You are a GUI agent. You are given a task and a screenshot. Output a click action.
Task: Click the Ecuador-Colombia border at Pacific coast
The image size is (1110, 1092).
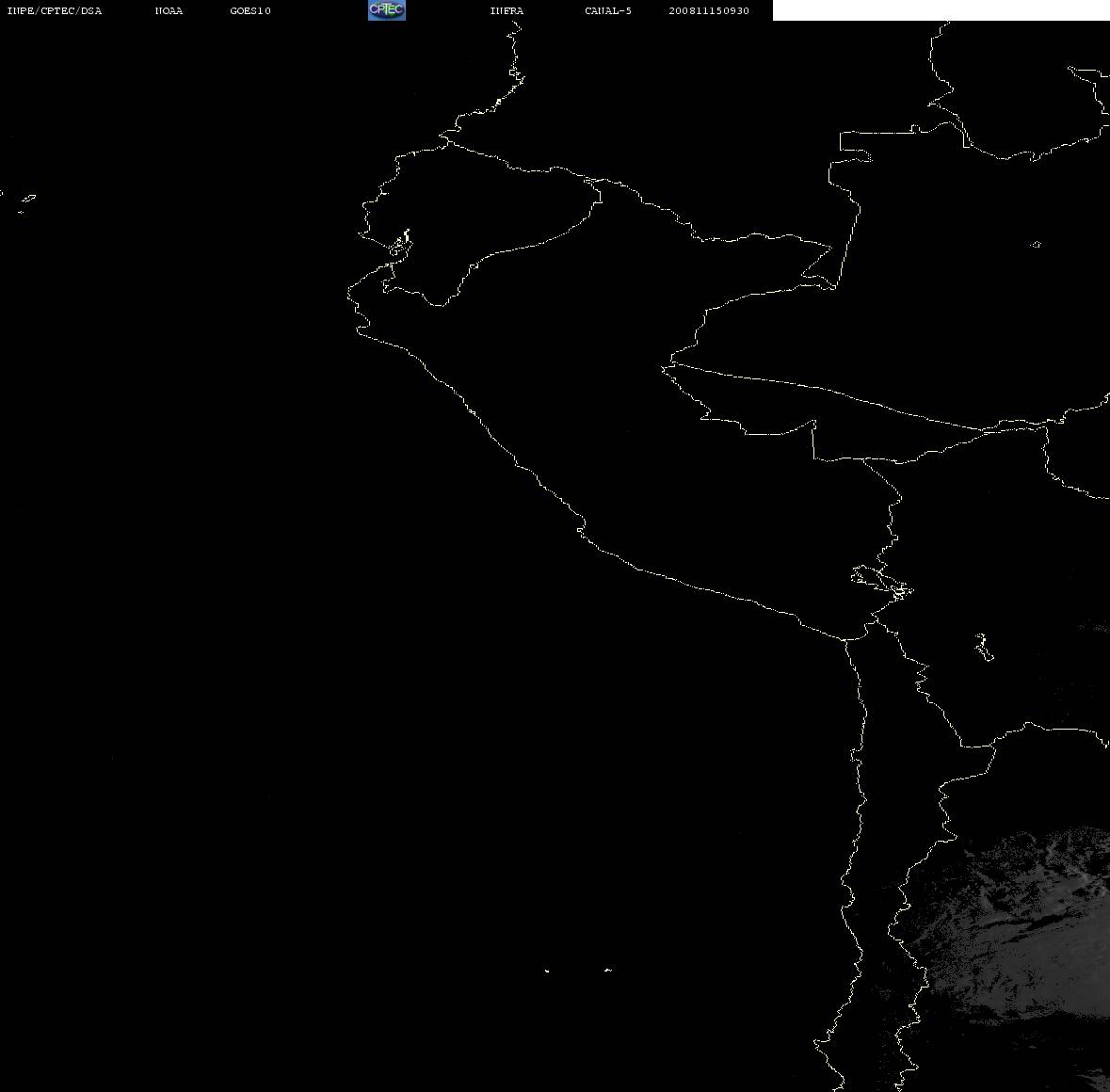click(447, 142)
